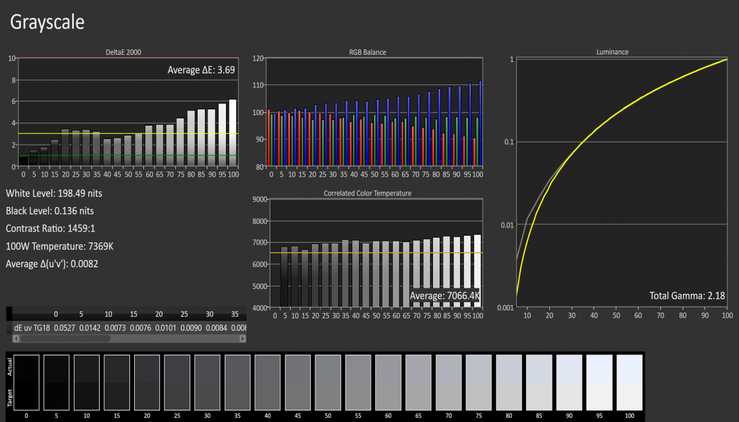Viewport: 739px width, 422px height.
Task: Select the grayscale swatch labeled 70
Action: tap(449, 382)
